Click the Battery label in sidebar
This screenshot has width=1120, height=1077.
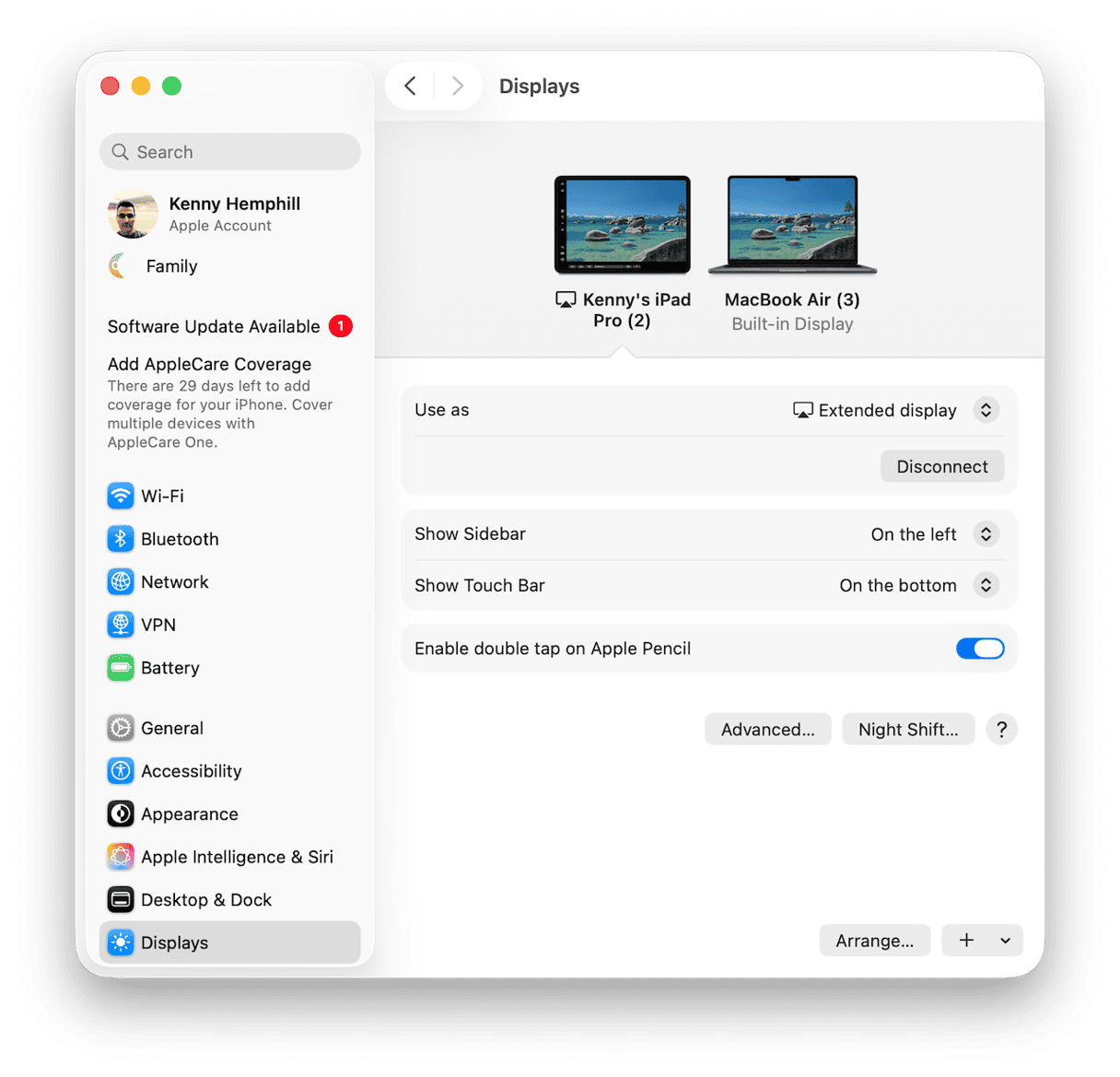pos(170,668)
